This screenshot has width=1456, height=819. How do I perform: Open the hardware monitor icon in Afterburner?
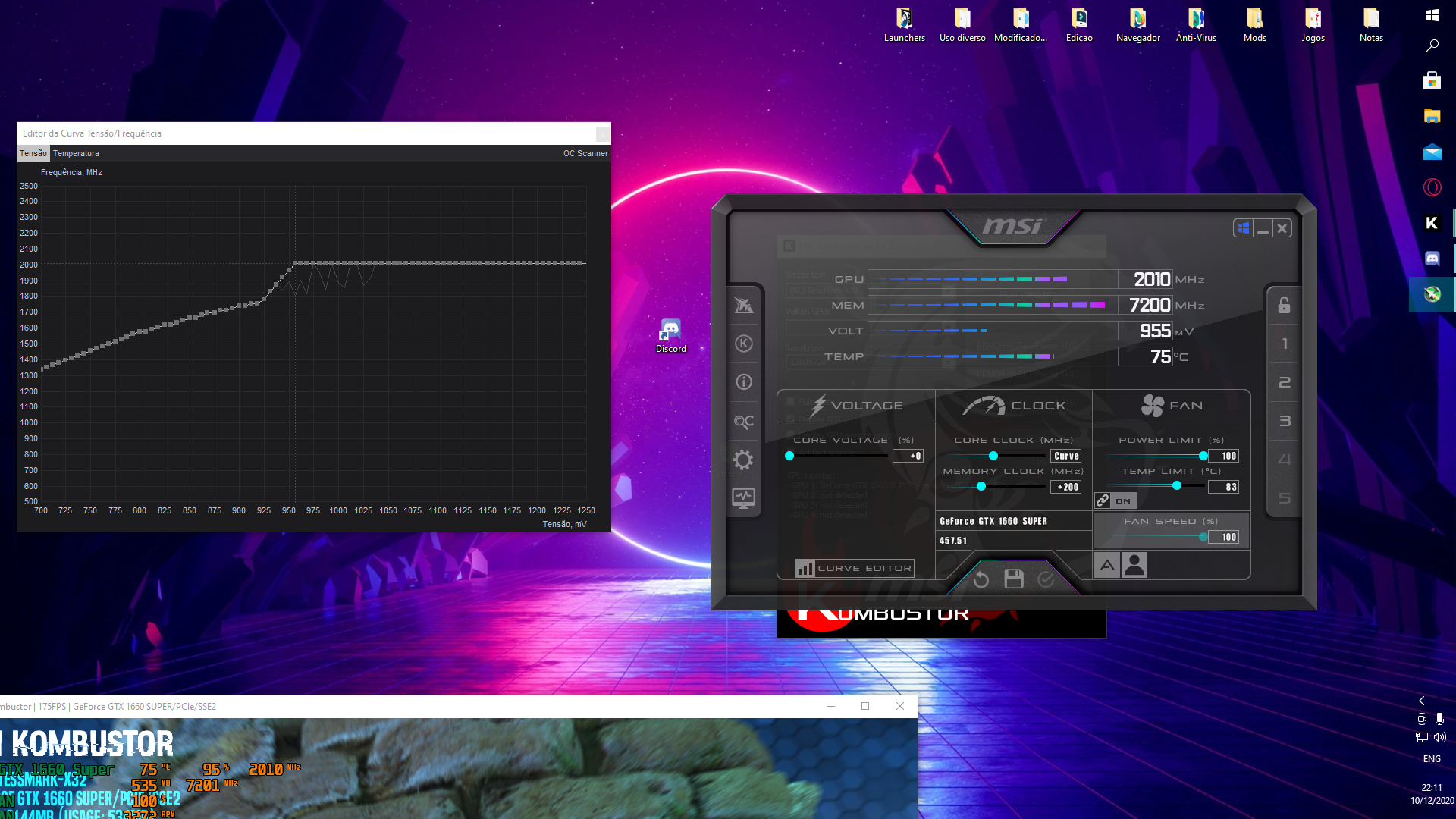744,498
